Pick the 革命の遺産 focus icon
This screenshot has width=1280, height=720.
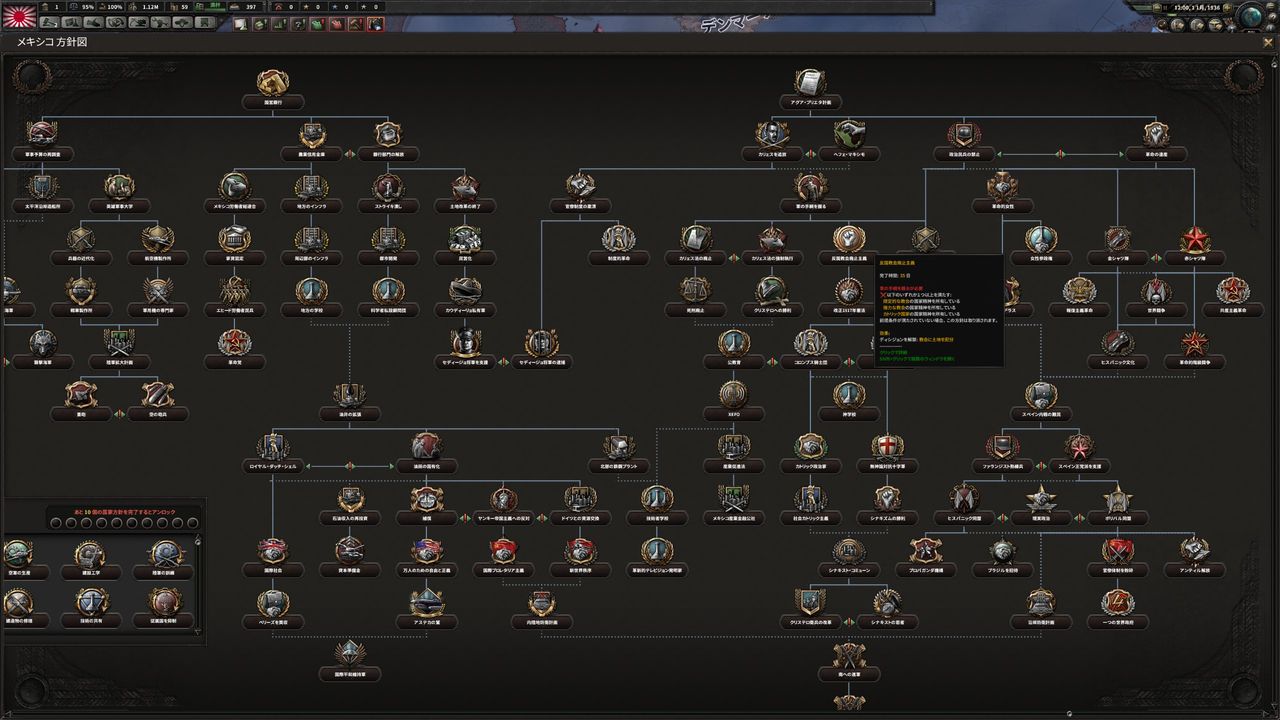(x=1156, y=134)
